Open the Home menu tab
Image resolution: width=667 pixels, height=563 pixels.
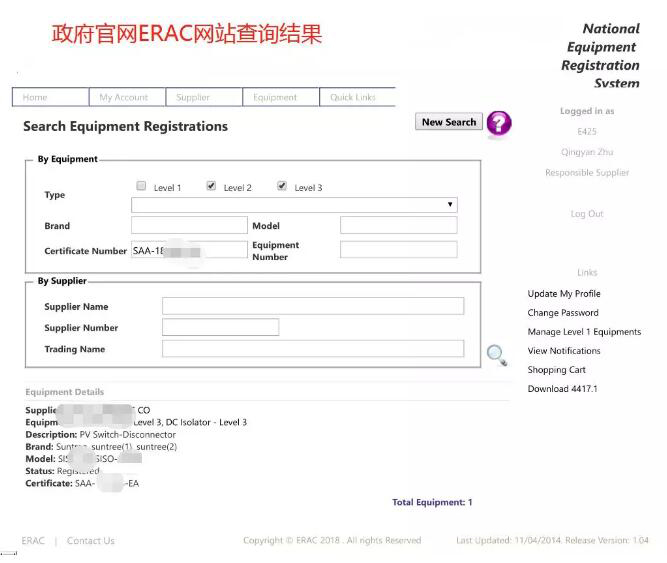point(51,97)
